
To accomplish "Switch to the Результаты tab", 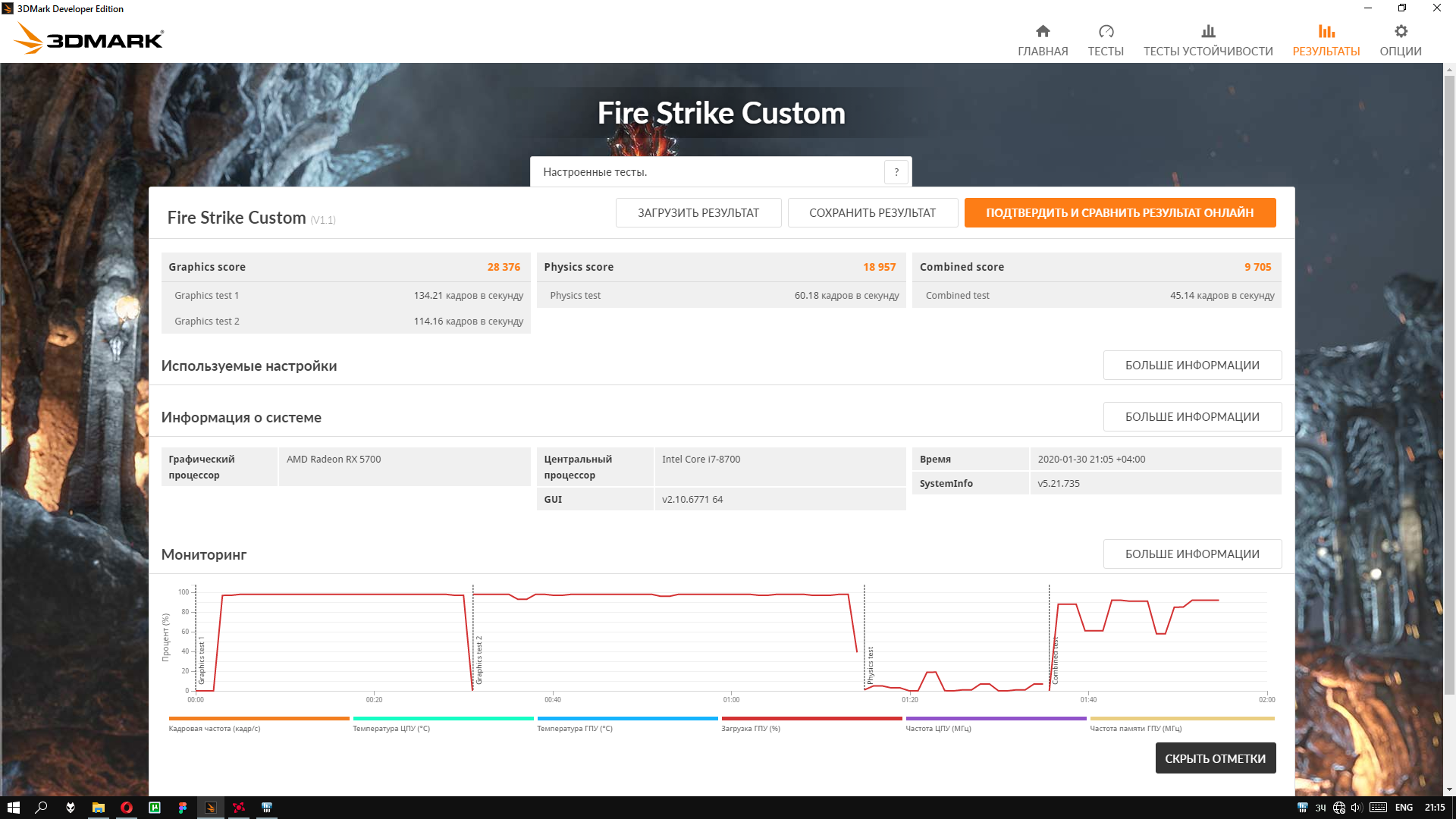I will pyautogui.click(x=1326, y=39).
